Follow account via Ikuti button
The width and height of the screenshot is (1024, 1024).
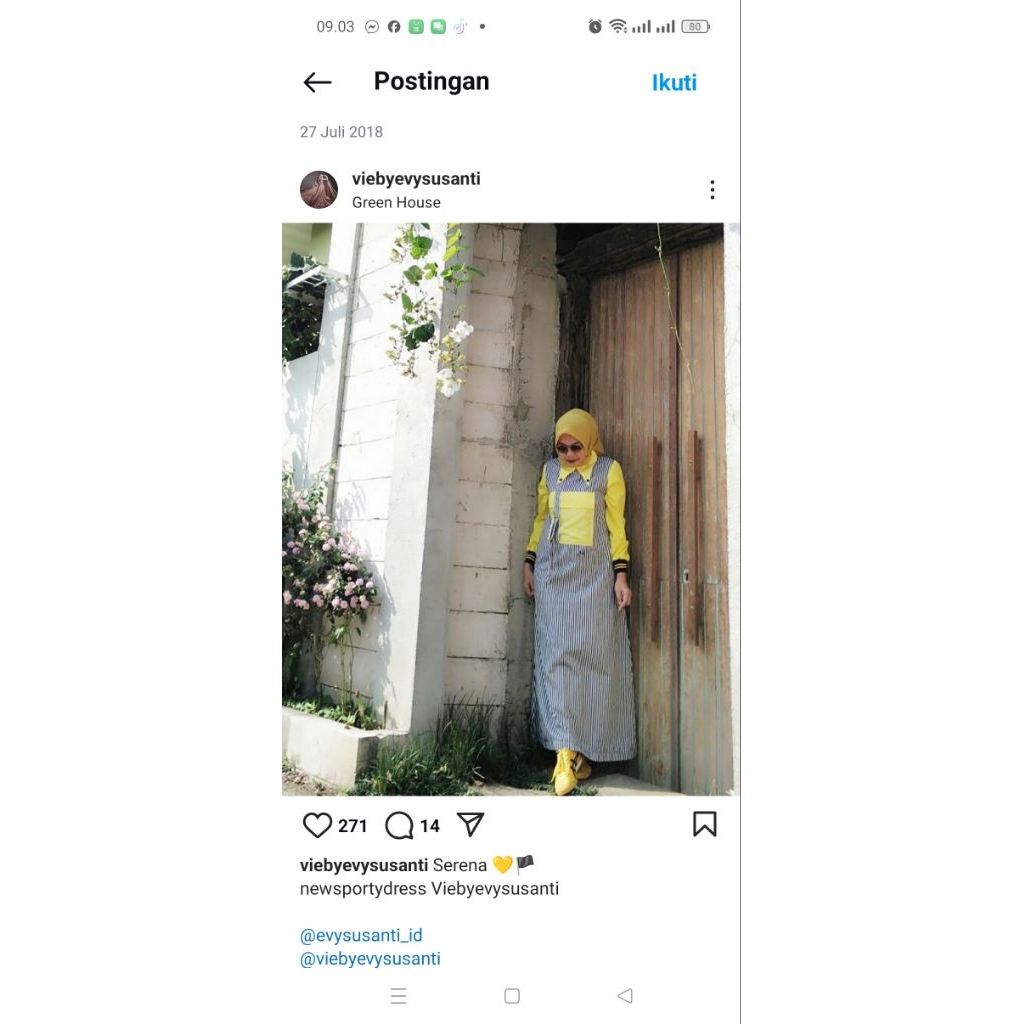click(674, 83)
